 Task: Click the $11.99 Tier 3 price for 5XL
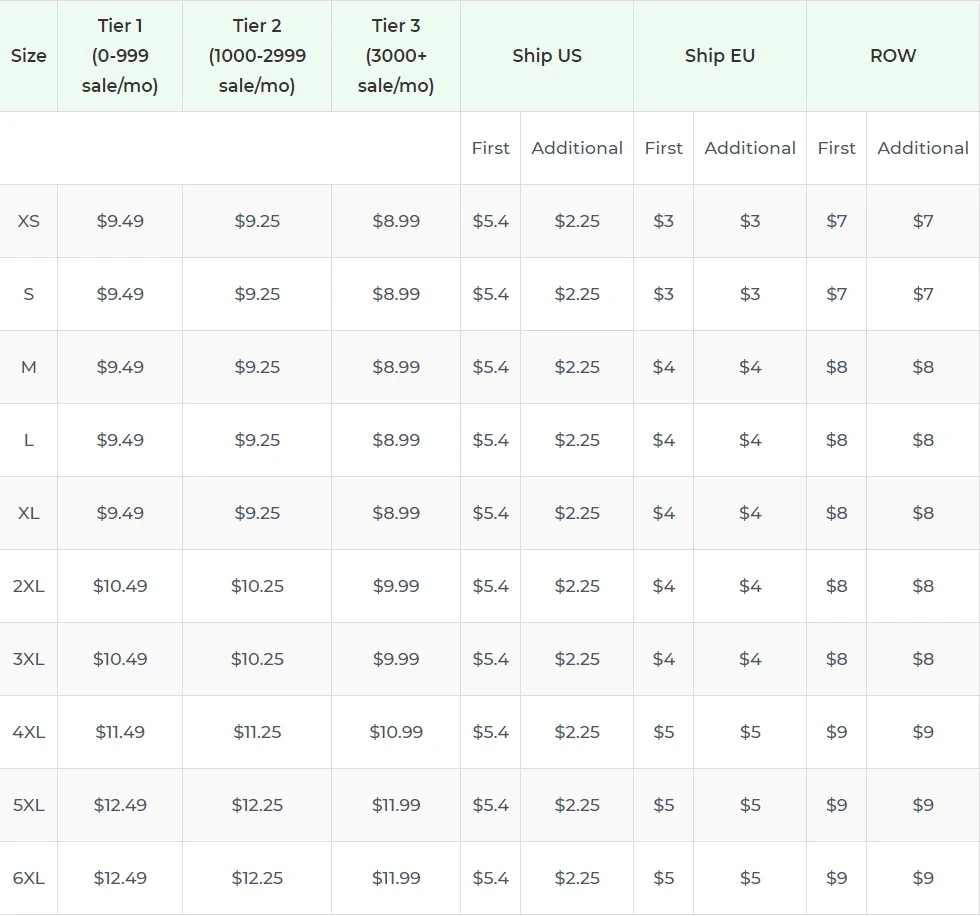click(x=395, y=805)
